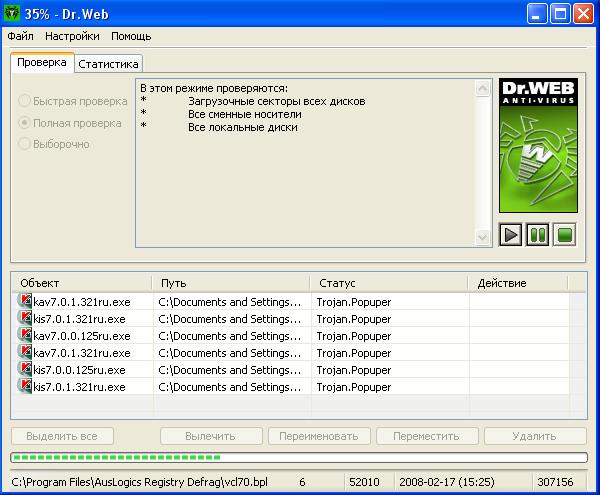600x495 pixels.
Task: Select the kis7.0.0.125ru.exe file name
Action: click(x=79, y=370)
